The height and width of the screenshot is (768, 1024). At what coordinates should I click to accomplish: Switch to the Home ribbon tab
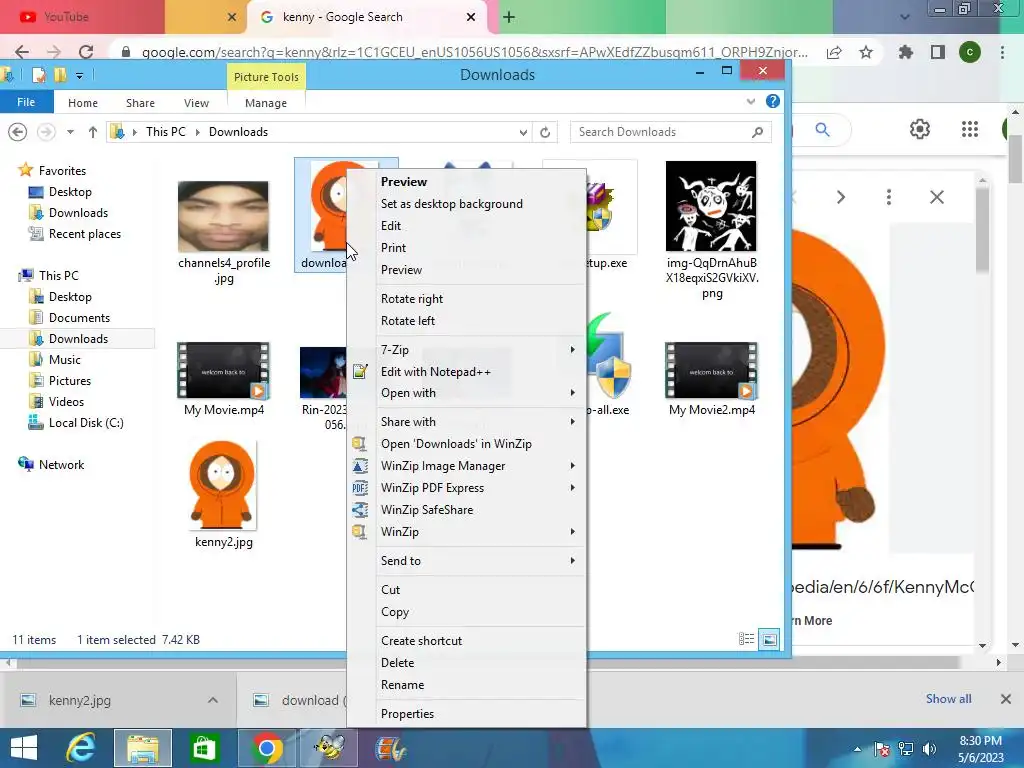83,103
